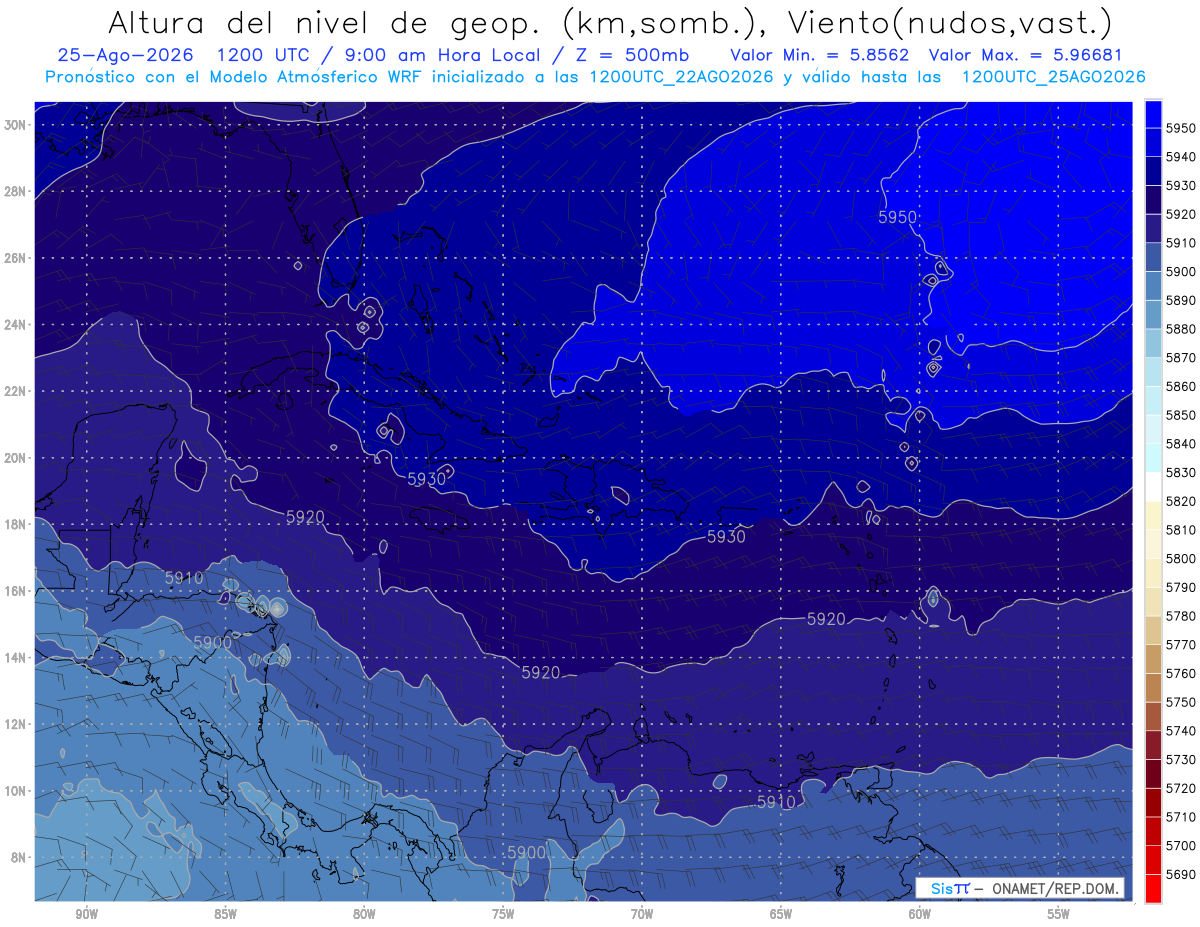Select the 5800 legend label
The width and height of the screenshot is (1200, 927).
(x=1181, y=558)
